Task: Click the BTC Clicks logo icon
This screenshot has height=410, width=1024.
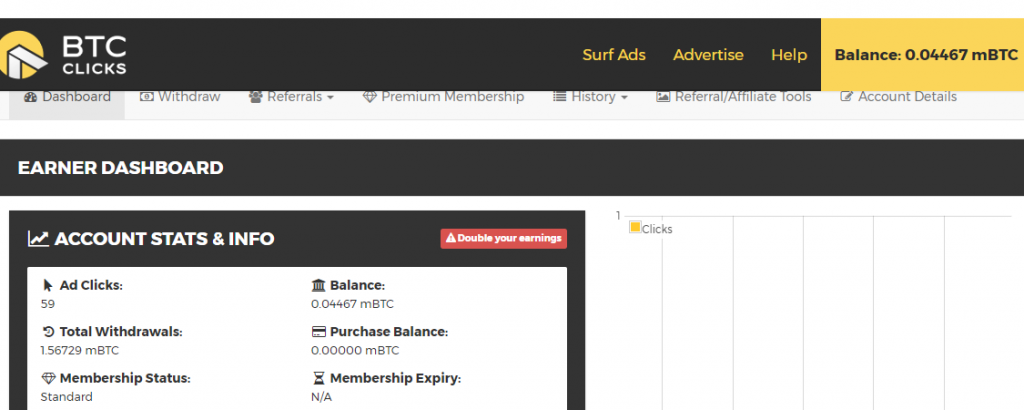Action: pos(22,55)
